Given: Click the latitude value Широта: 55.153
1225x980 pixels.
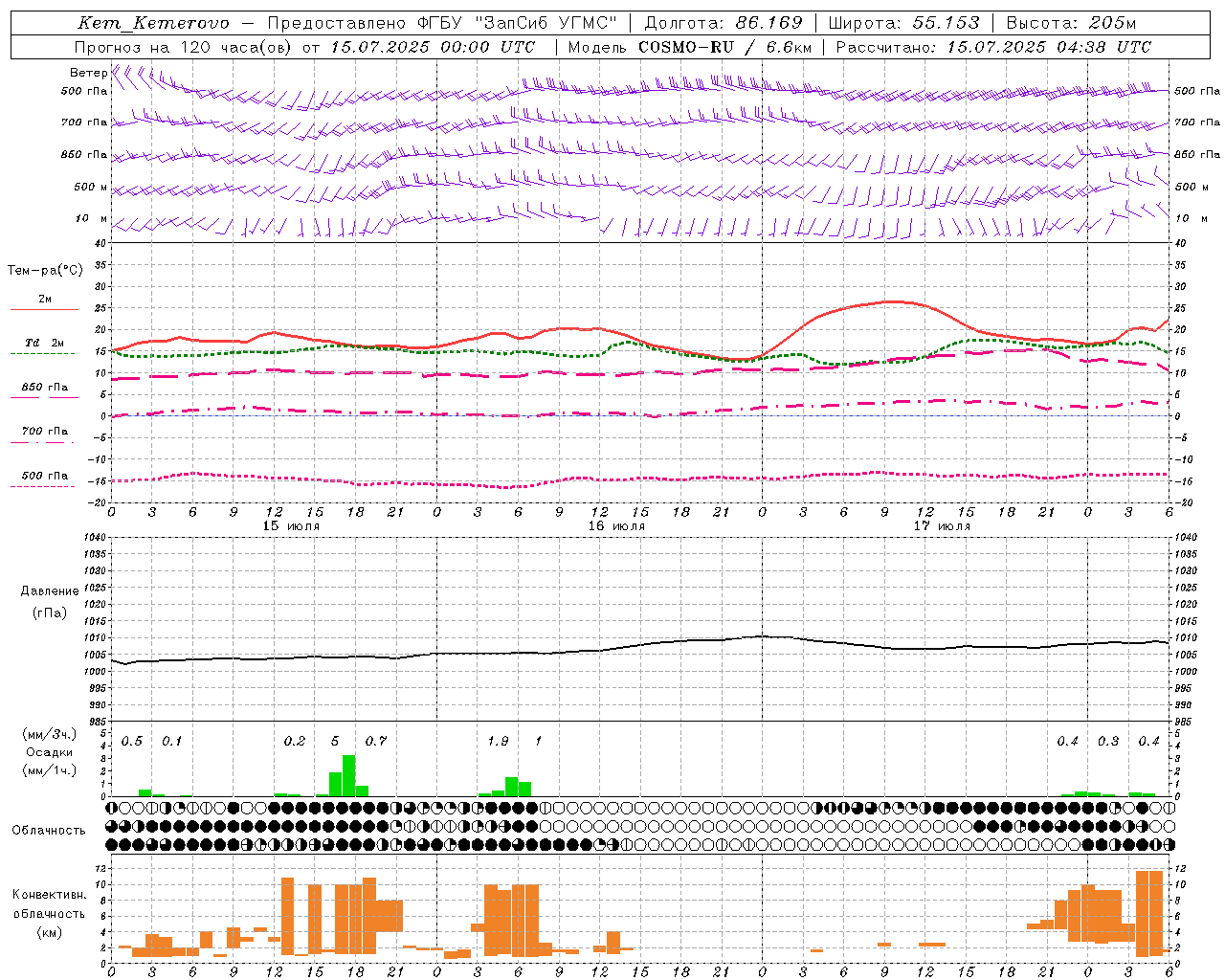Looking at the screenshot, I should [904, 23].
